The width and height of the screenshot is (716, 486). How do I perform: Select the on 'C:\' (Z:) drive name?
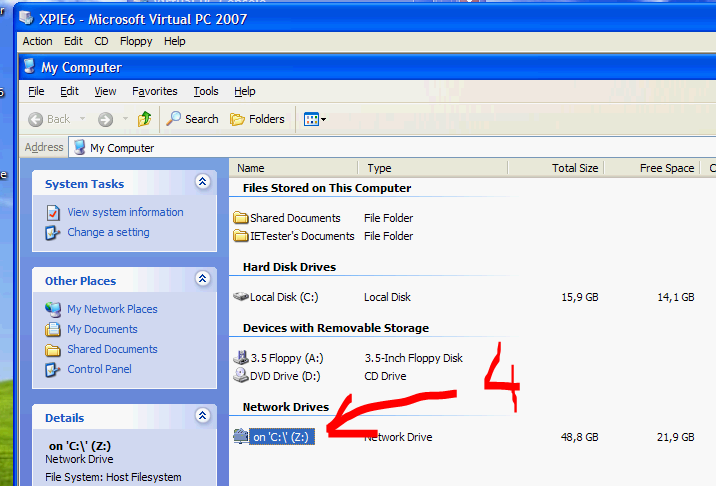pyautogui.click(x=282, y=437)
